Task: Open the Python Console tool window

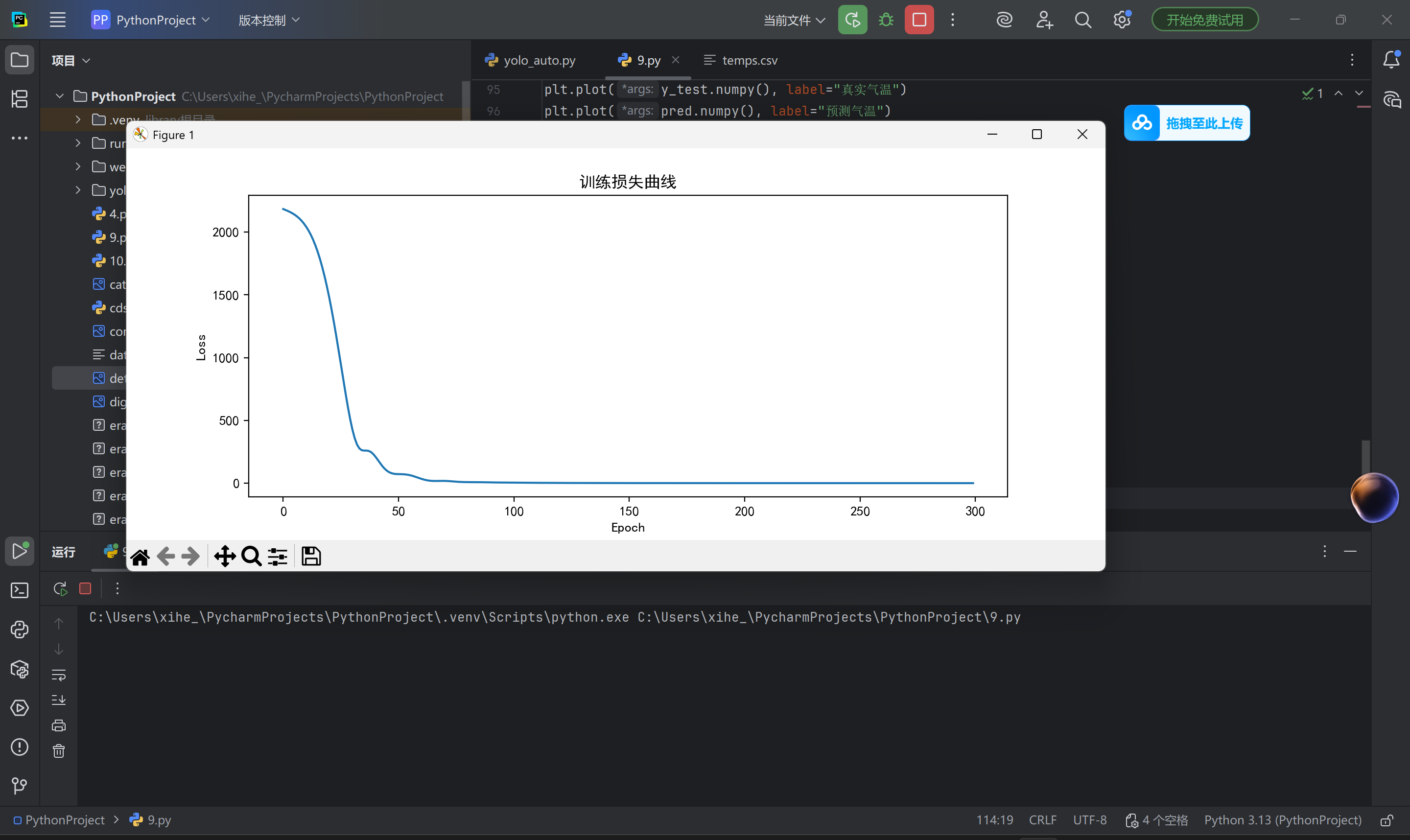Action: pyautogui.click(x=20, y=630)
